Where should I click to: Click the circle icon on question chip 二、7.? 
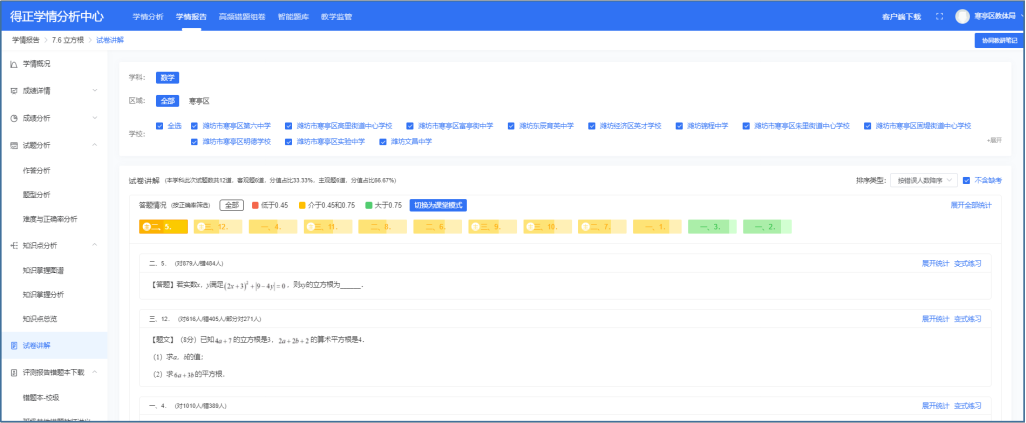(x=586, y=227)
